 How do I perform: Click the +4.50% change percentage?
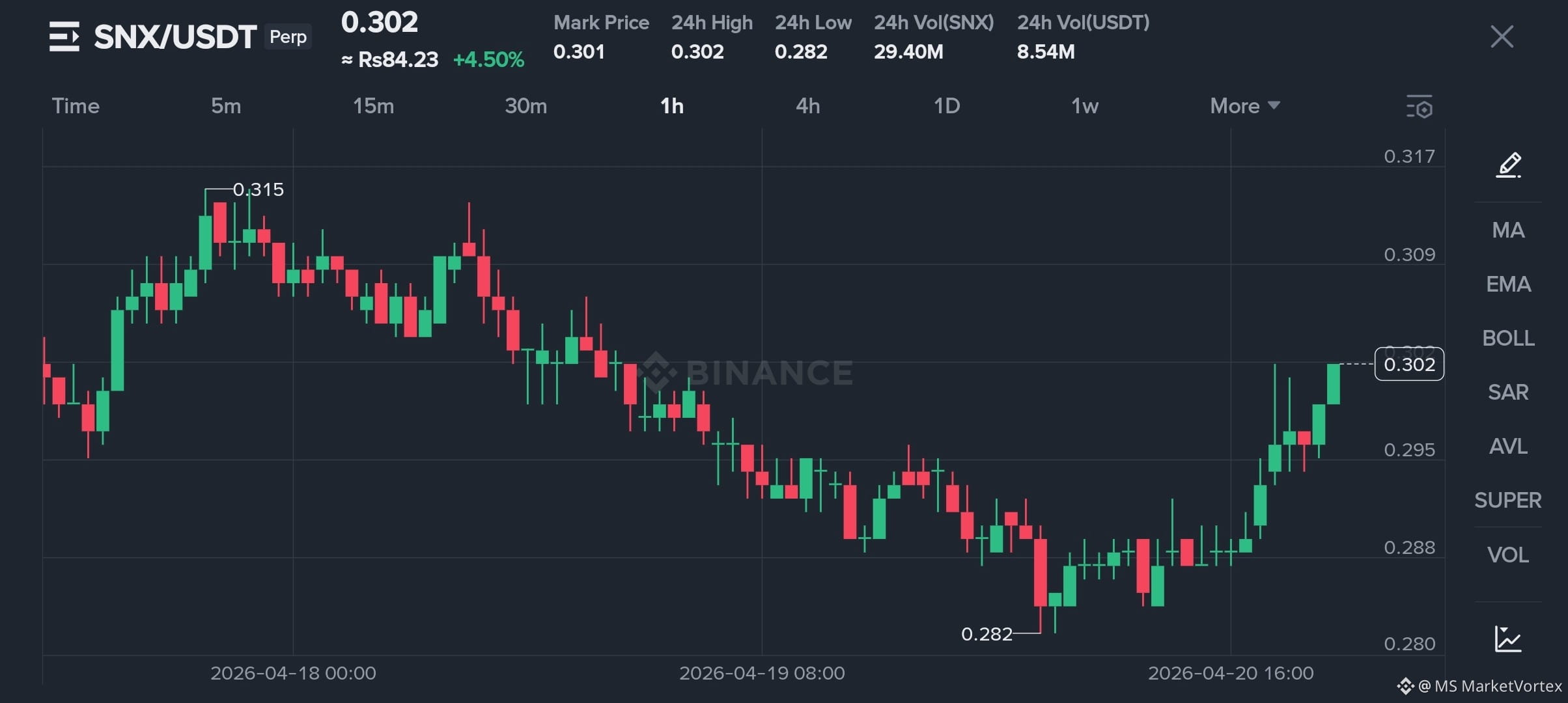[488, 60]
